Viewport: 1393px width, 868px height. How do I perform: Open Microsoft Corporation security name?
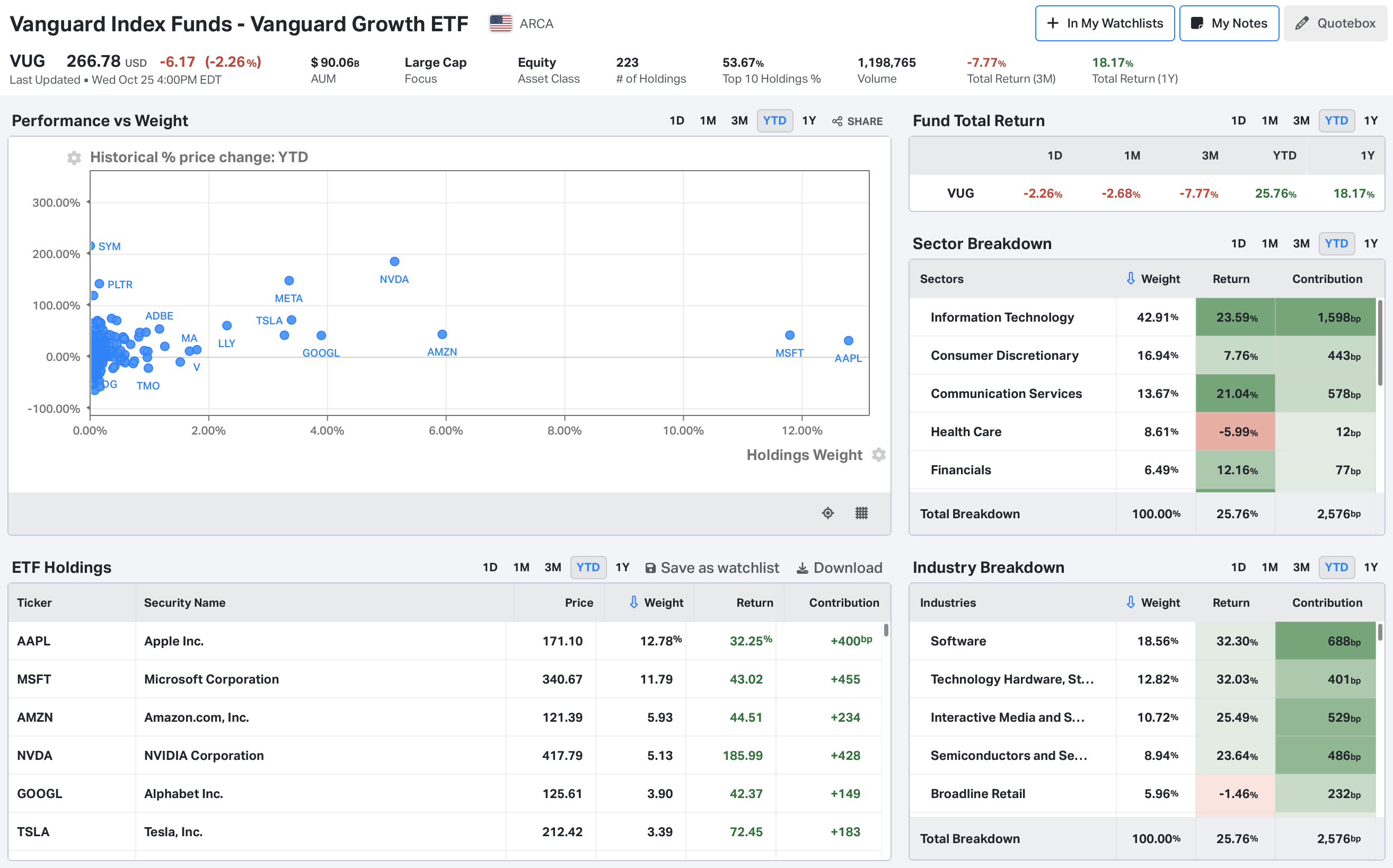click(211, 678)
